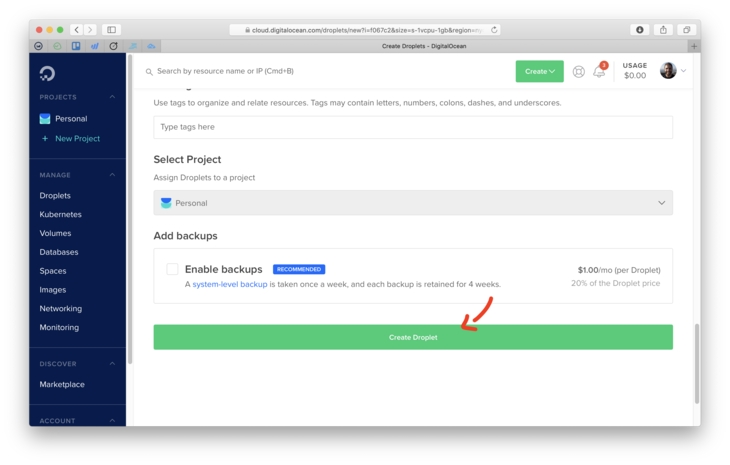
Task: Click the Safari share icon
Action: pos(663,30)
